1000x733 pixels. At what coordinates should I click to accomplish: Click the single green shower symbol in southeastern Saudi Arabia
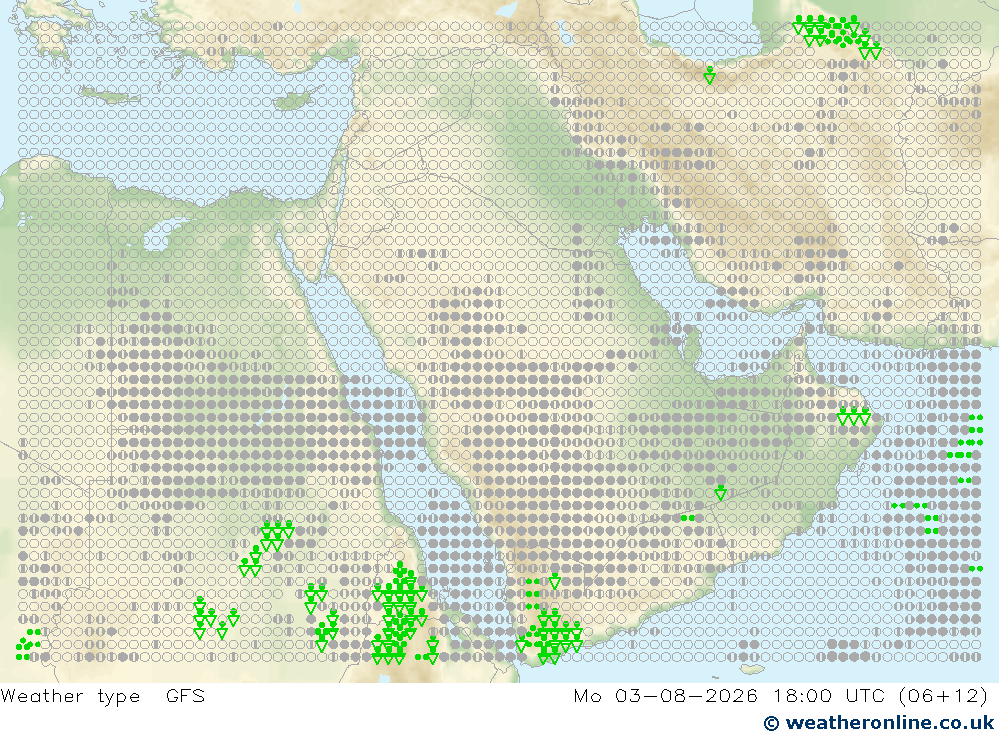(721, 492)
